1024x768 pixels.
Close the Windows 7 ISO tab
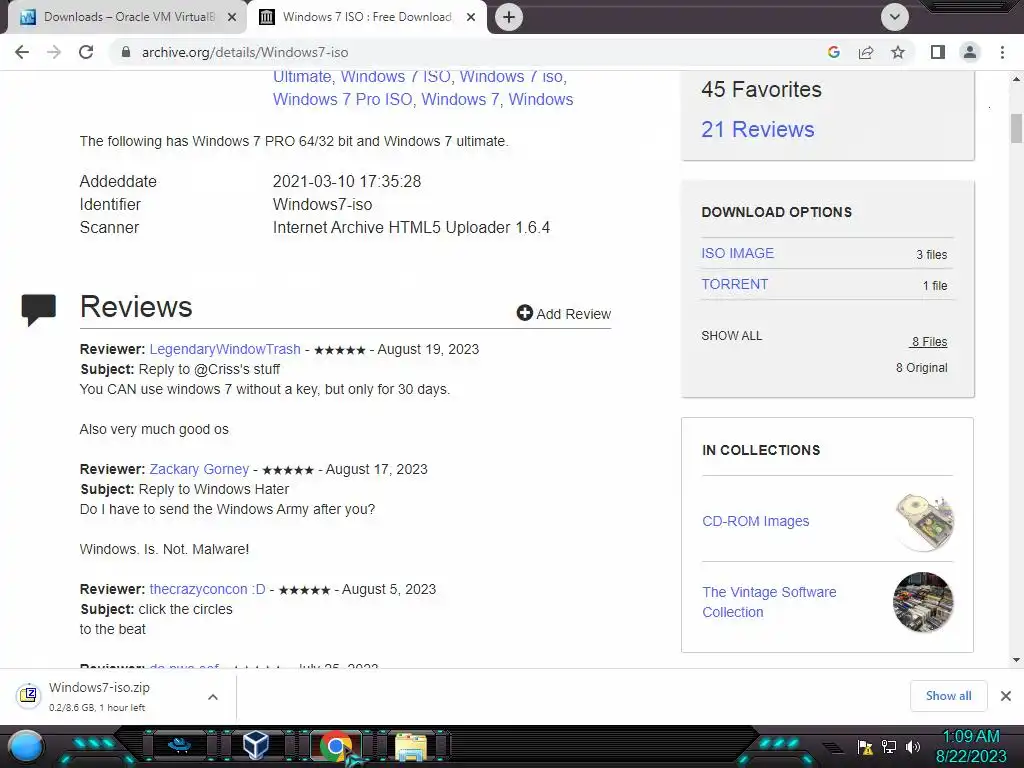pyautogui.click(x=471, y=17)
